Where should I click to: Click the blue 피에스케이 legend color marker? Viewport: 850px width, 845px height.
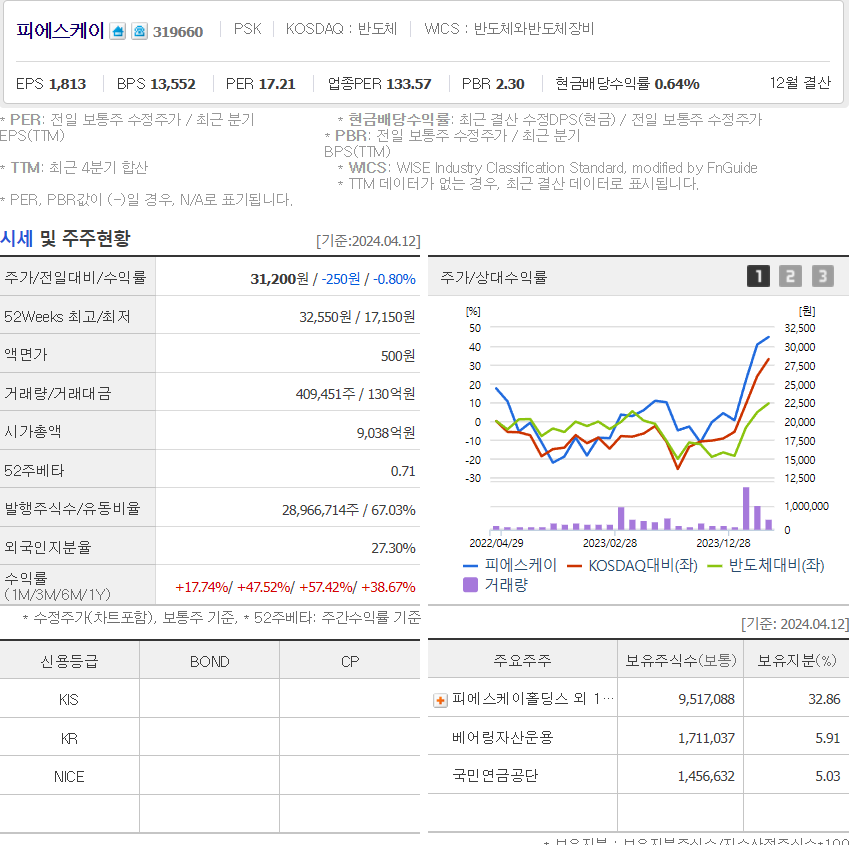[470, 566]
